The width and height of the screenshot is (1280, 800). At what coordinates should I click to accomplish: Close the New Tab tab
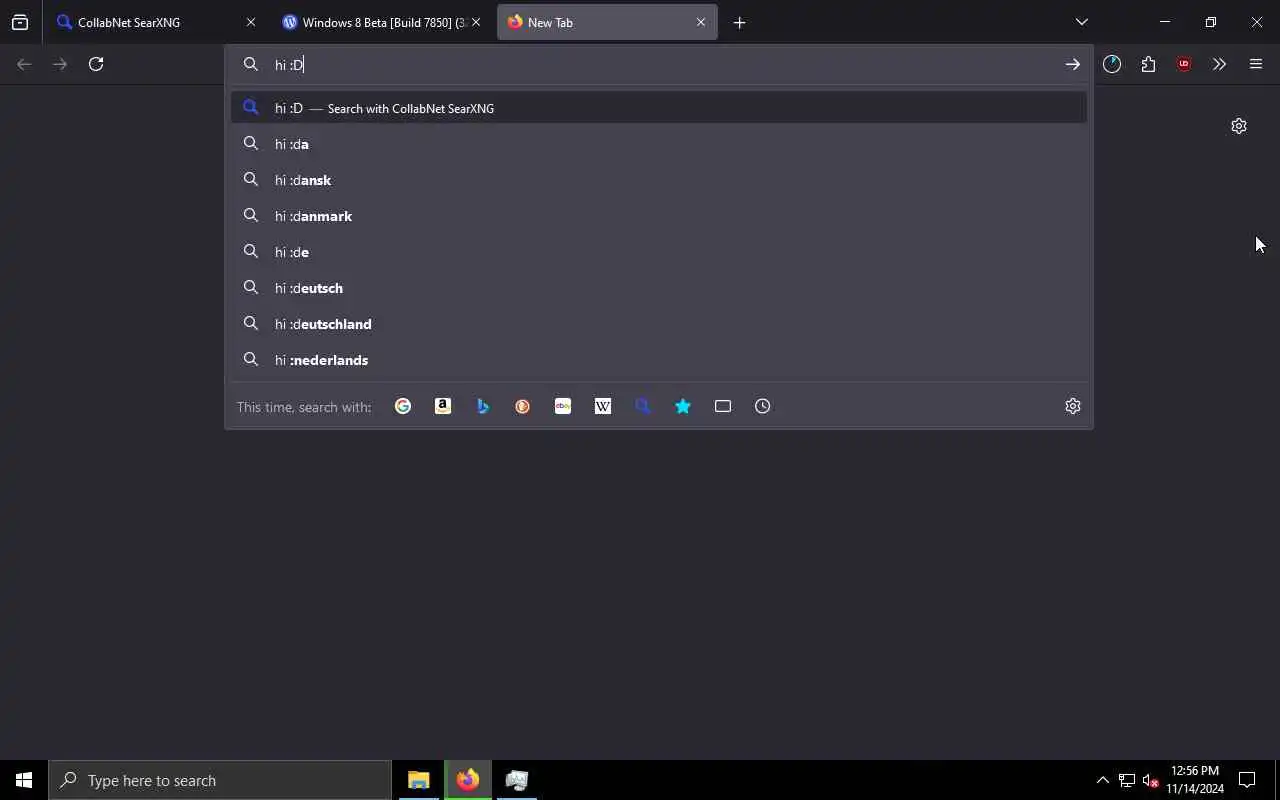pos(701,22)
